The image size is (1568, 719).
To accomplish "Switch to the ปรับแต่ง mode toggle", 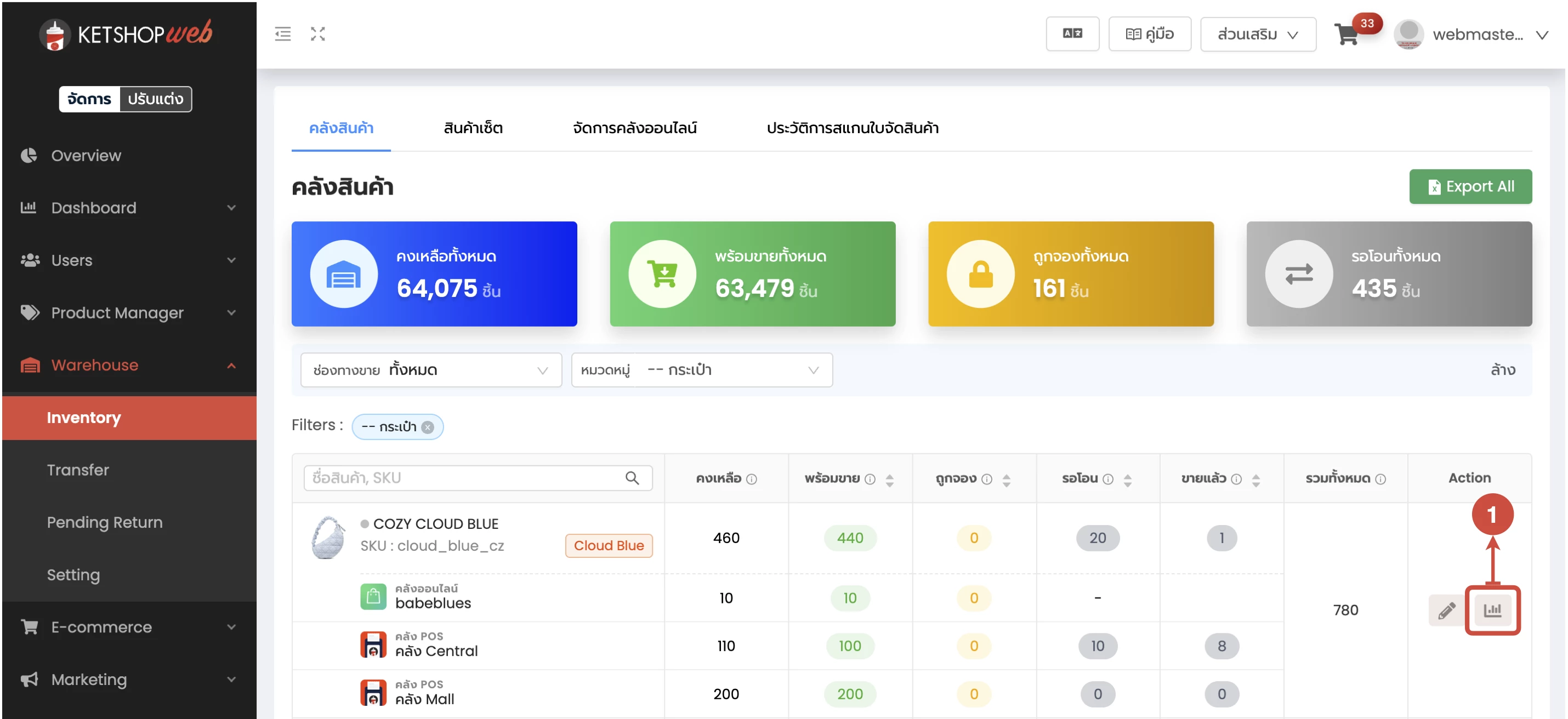I will point(155,99).
